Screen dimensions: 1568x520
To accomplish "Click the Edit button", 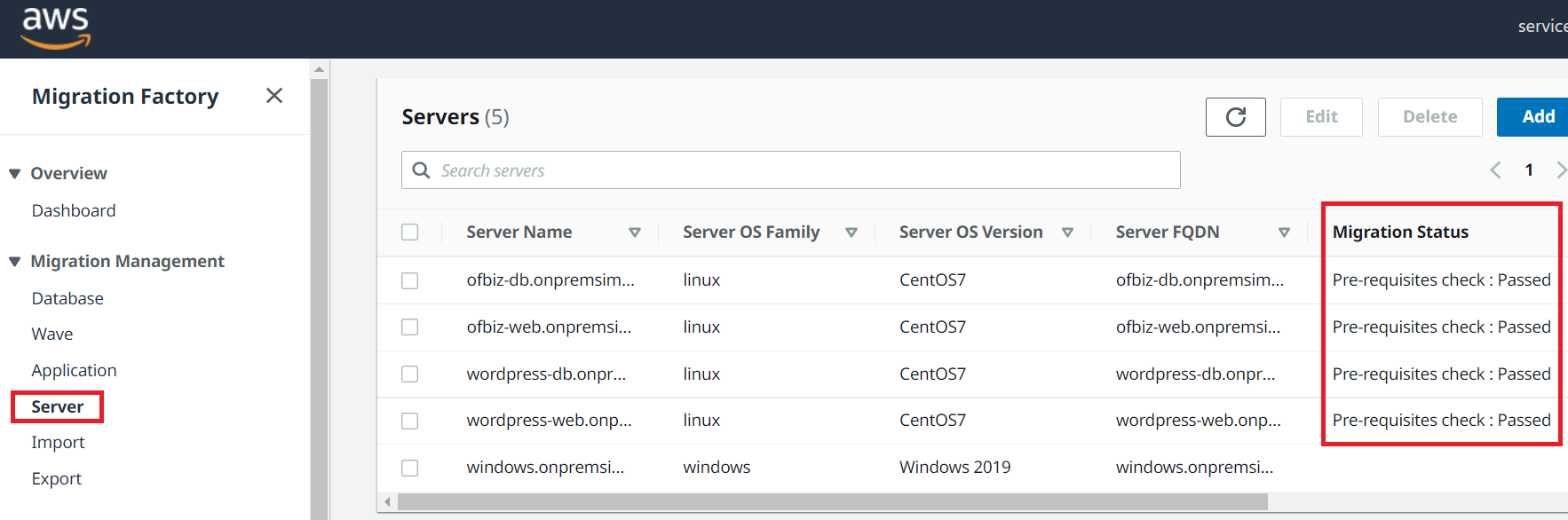I will coord(1321,117).
